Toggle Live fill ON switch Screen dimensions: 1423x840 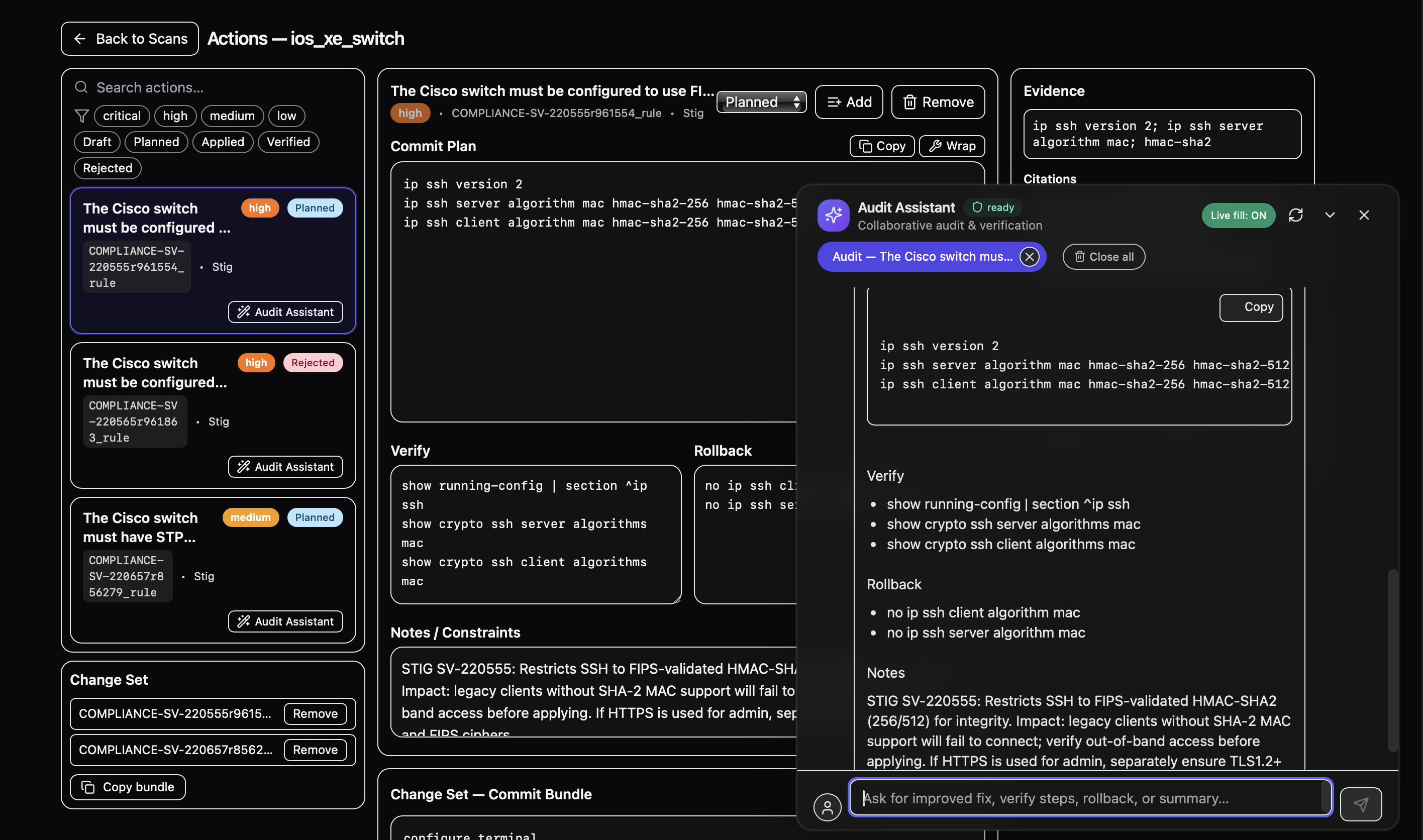point(1238,215)
